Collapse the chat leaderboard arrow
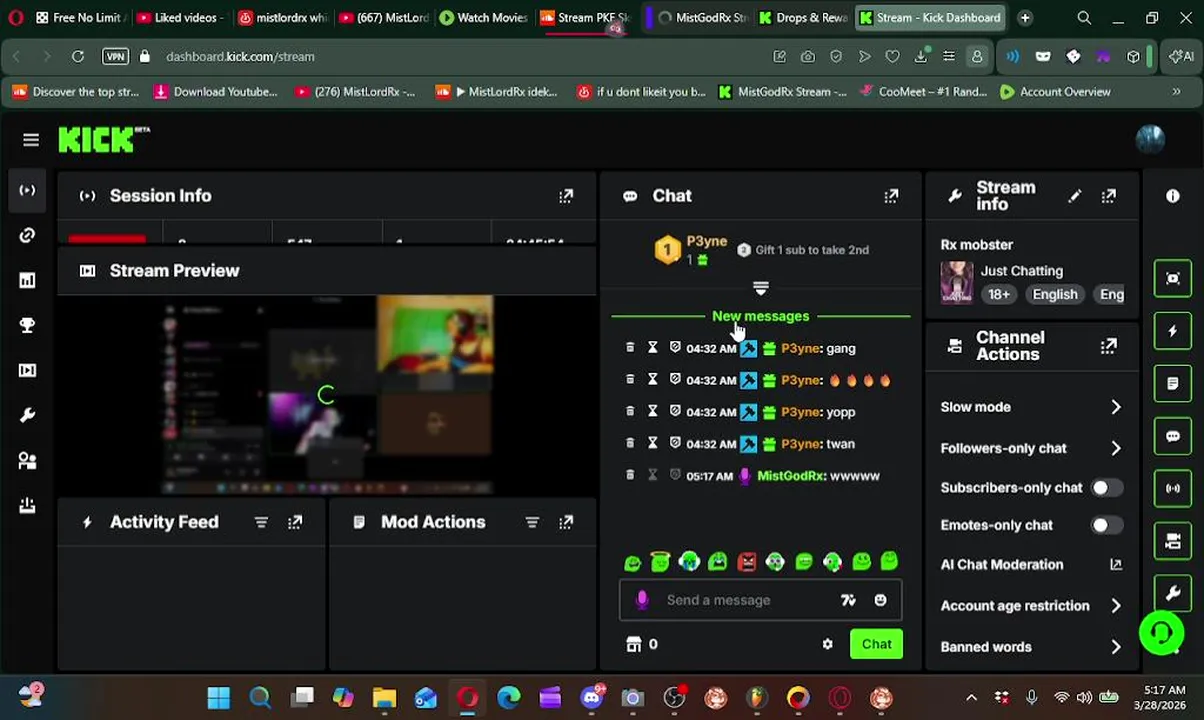The width and height of the screenshot is (1204, 720). click(761, 288)
